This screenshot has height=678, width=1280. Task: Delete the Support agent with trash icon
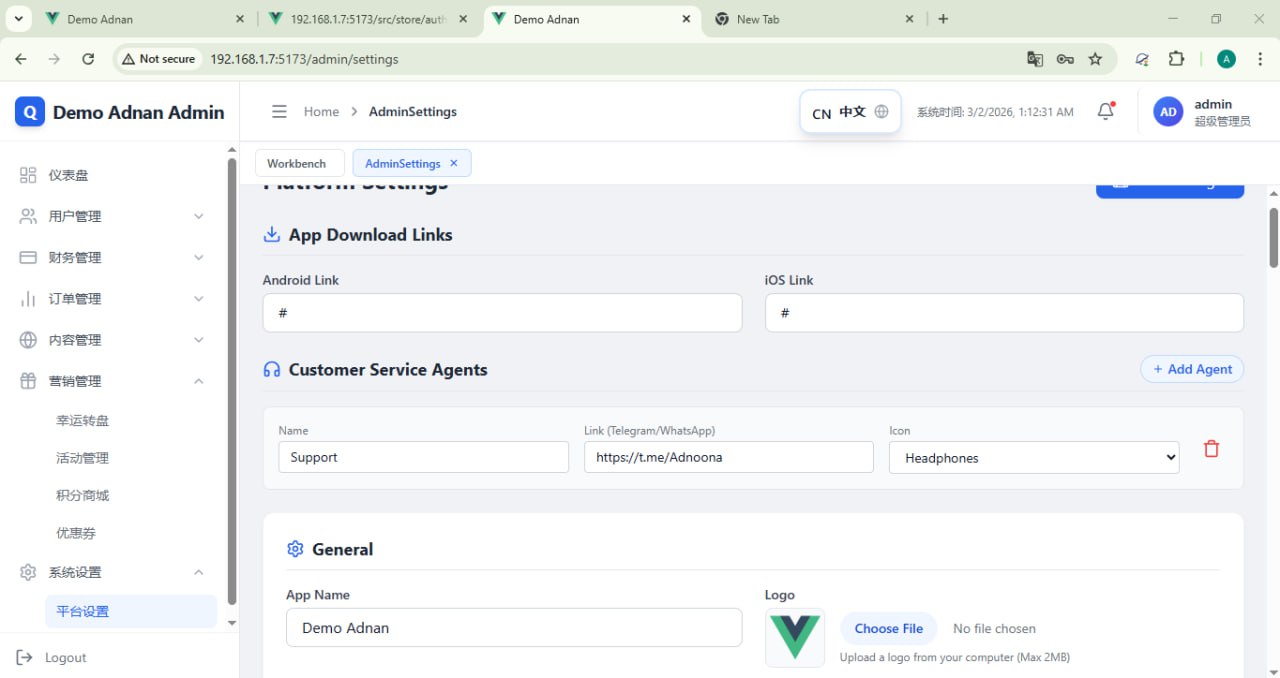point(1211,449)
